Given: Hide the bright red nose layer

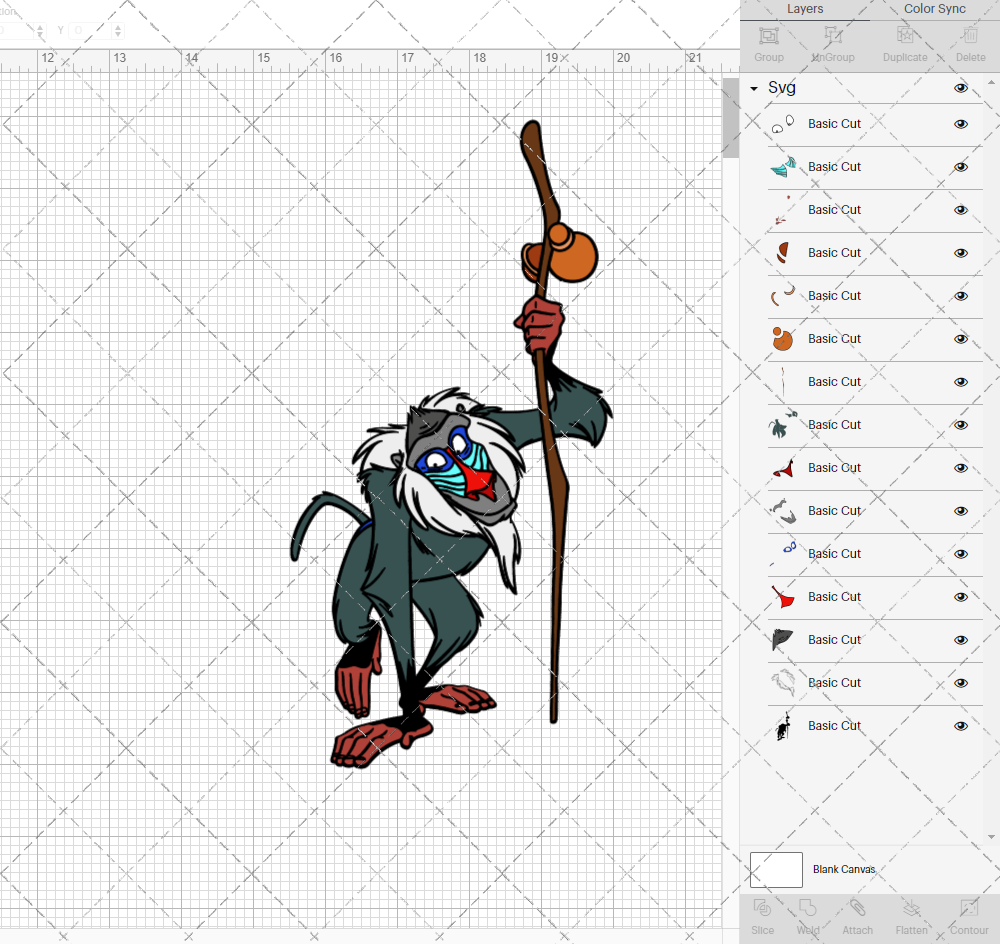Looking at the screenshot, I should pos(960,597).
